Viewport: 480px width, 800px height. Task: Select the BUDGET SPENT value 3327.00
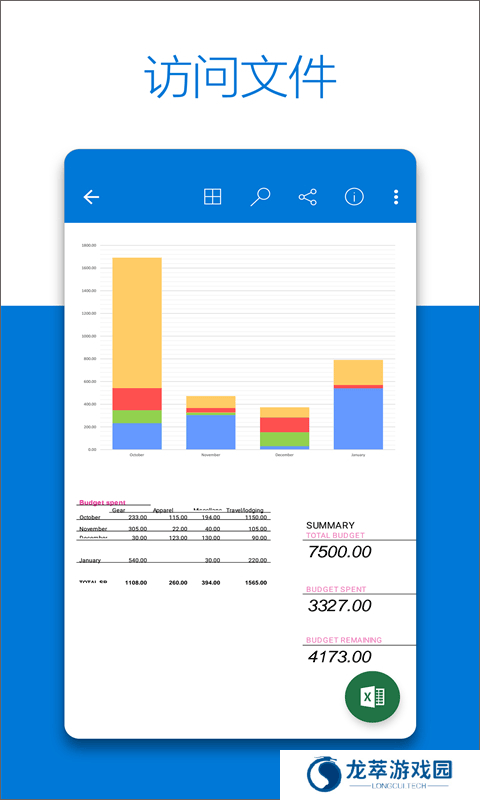[x=340, y=606]
